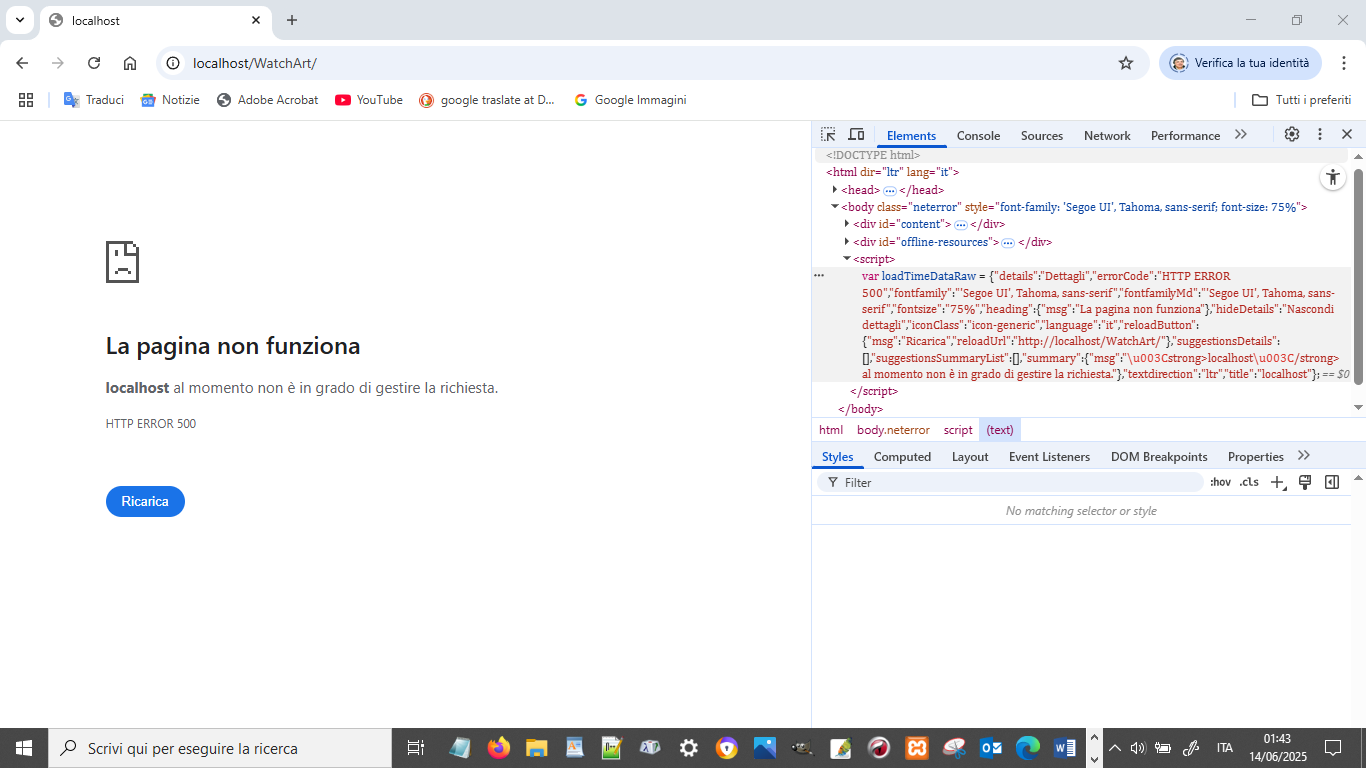Collapse the body class neterror node
Viewport: 1366px width, 768px height.
[x=835, y=207]
